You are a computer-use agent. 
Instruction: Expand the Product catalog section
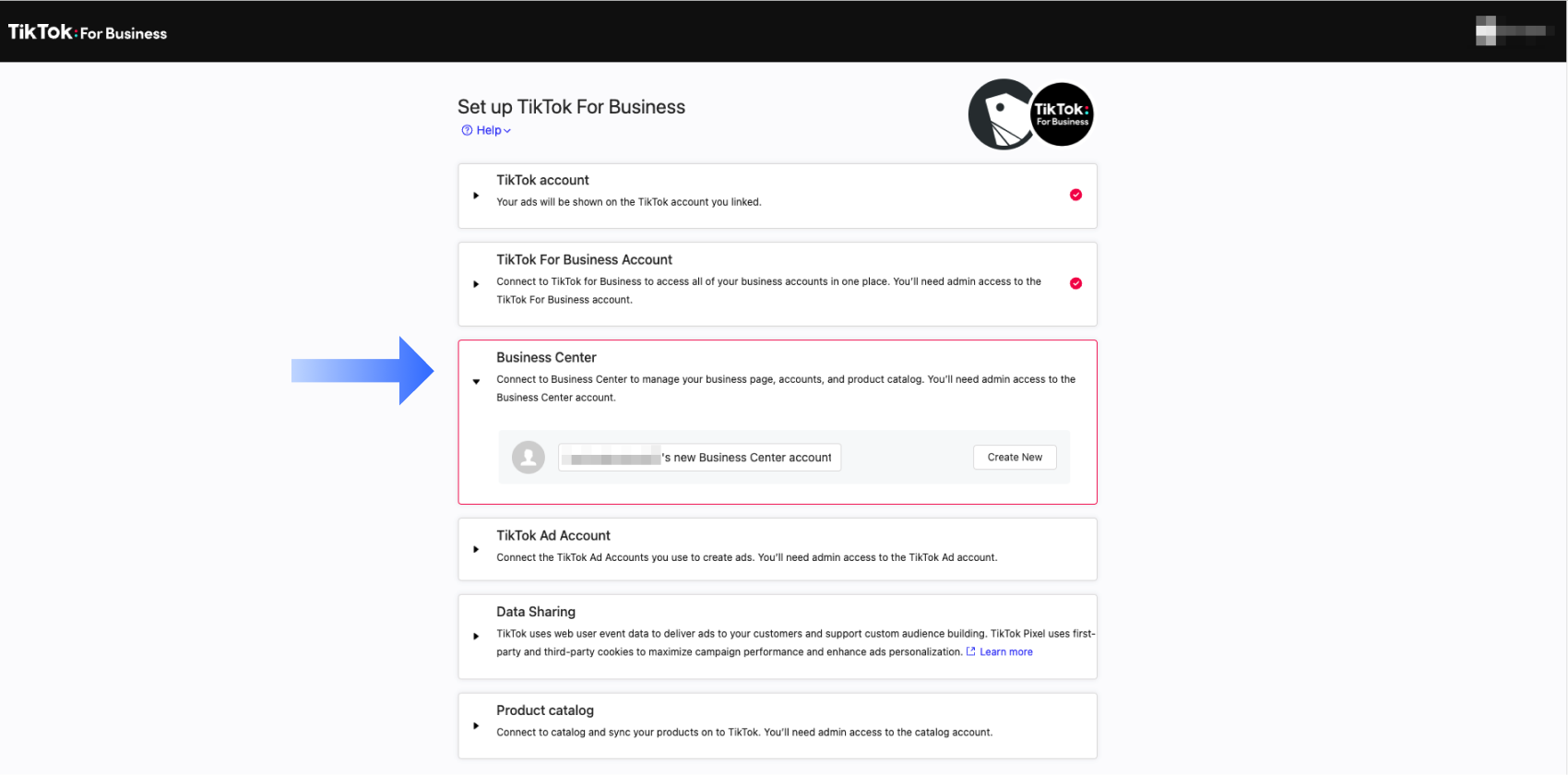476,726
